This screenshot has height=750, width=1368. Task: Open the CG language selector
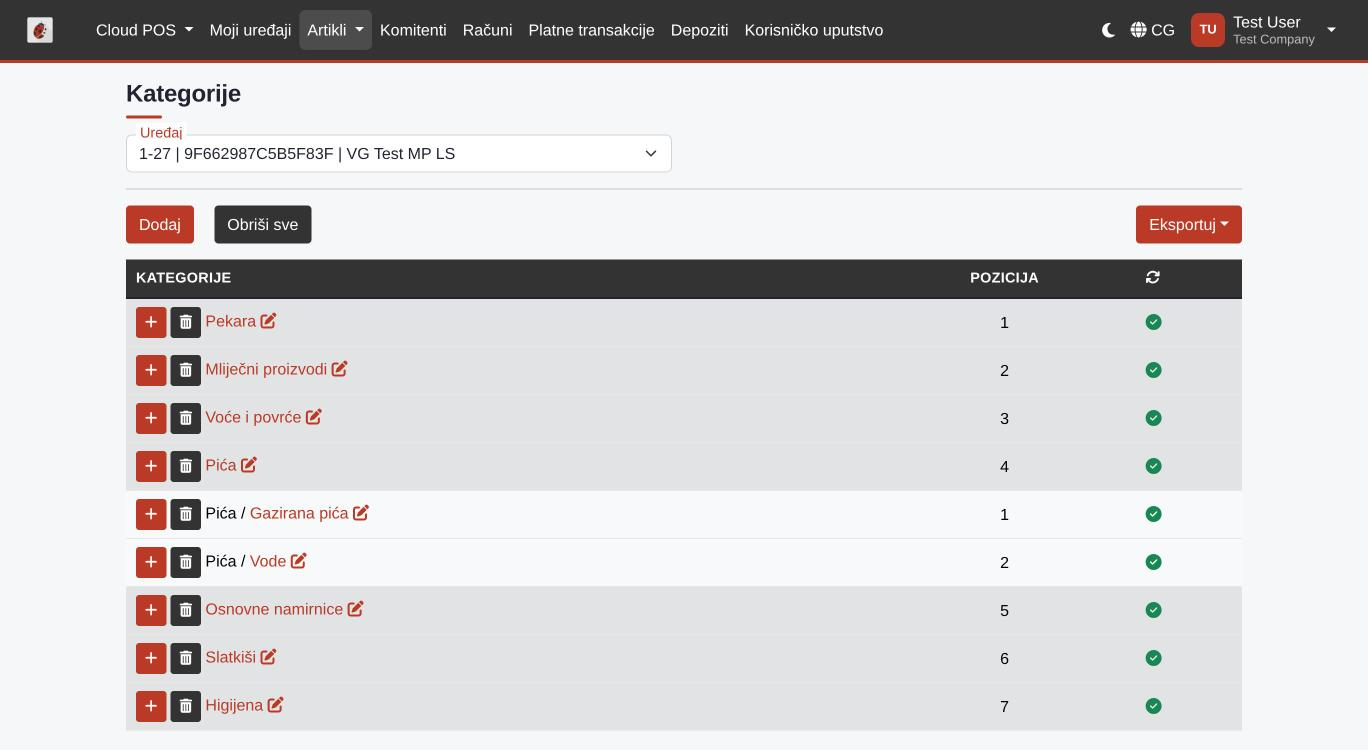point(1153,30)
